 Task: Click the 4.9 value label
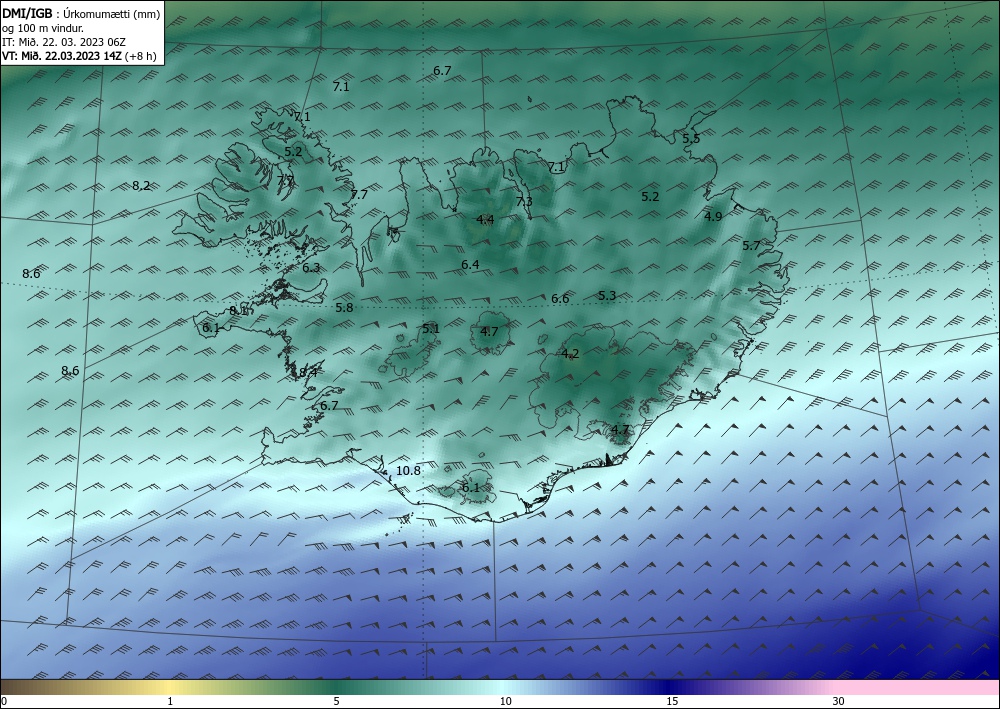713,217
